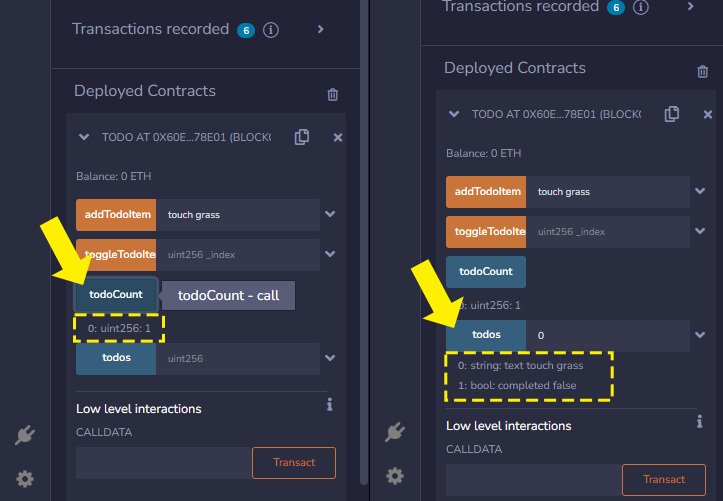Click the trash icon in left Deployed Contracts header
This screenshot has height=501, width=723.
[x=333, y=94]
